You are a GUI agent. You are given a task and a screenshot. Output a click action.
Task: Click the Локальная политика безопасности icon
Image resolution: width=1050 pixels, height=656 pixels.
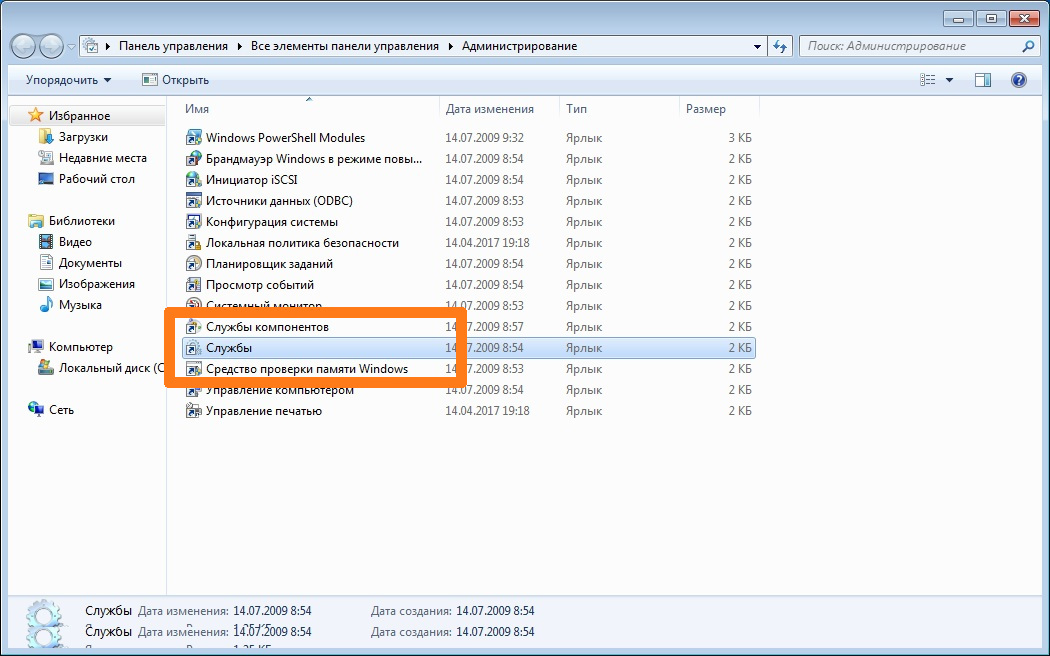pos(194,243)
